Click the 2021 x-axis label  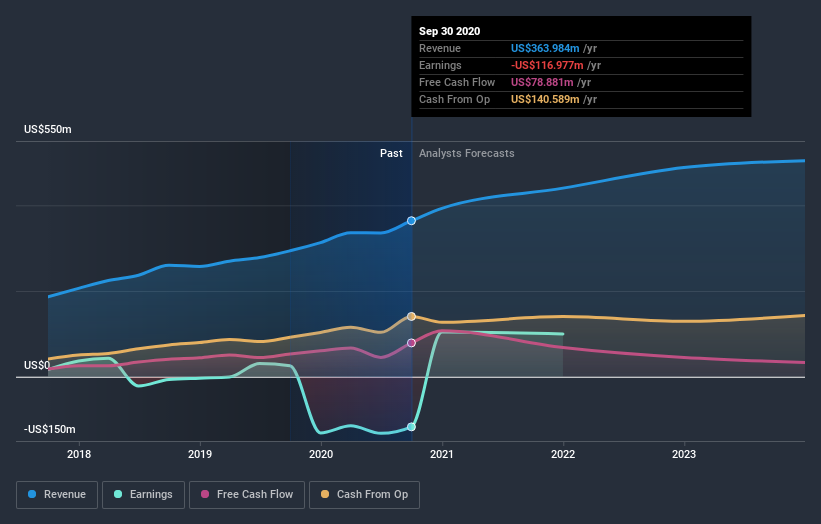point(442,454)
